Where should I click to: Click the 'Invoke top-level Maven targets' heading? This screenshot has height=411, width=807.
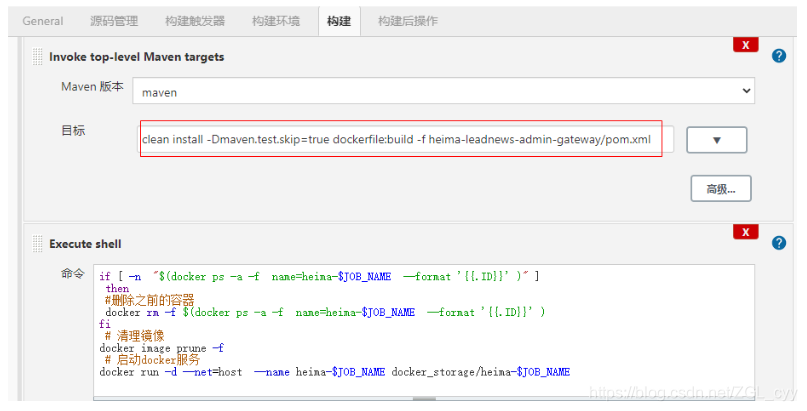[136, 57]
